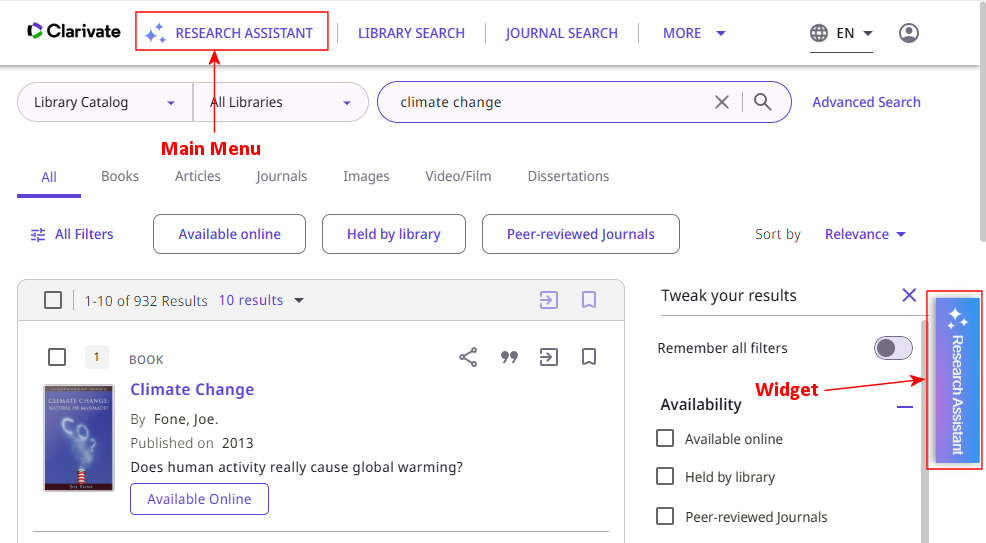Toggle Remember all filters switch

click(x=893, y=348)
